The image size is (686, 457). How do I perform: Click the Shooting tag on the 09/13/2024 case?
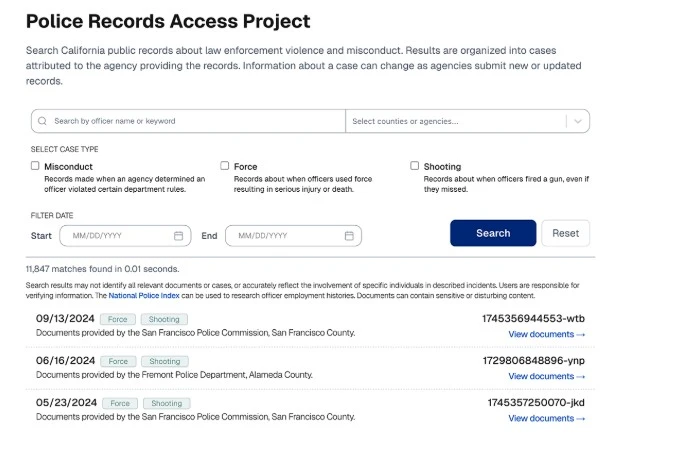tap(164, 319)
